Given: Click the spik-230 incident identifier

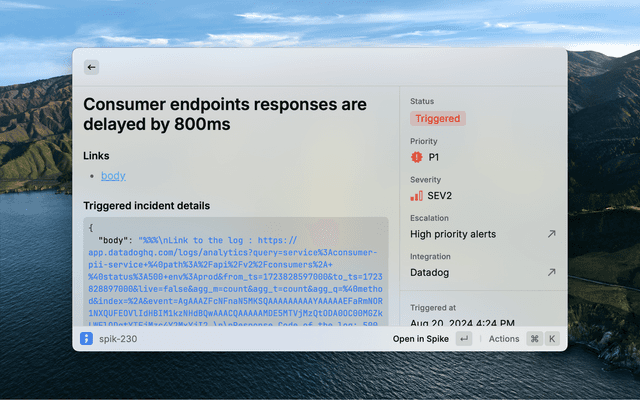Looking at the screenshot, I should [118, 339].
